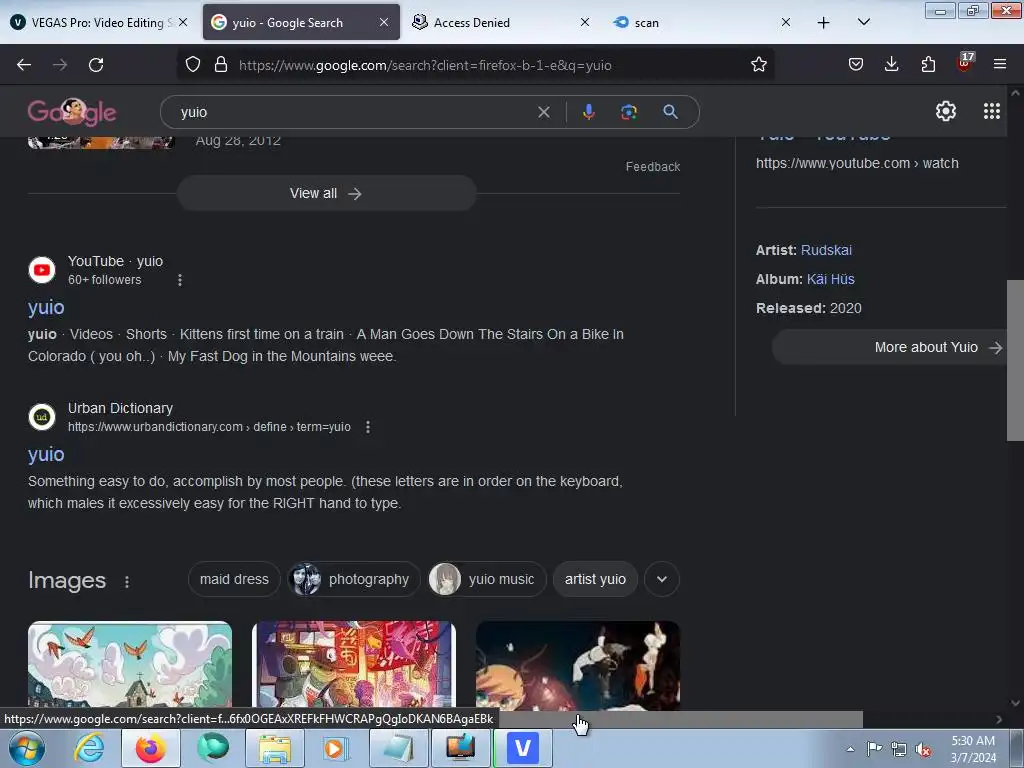The width and height of the screenshot is (1024, 768).
Task: Open Käi Hüs album link
Action: (831, 279)
